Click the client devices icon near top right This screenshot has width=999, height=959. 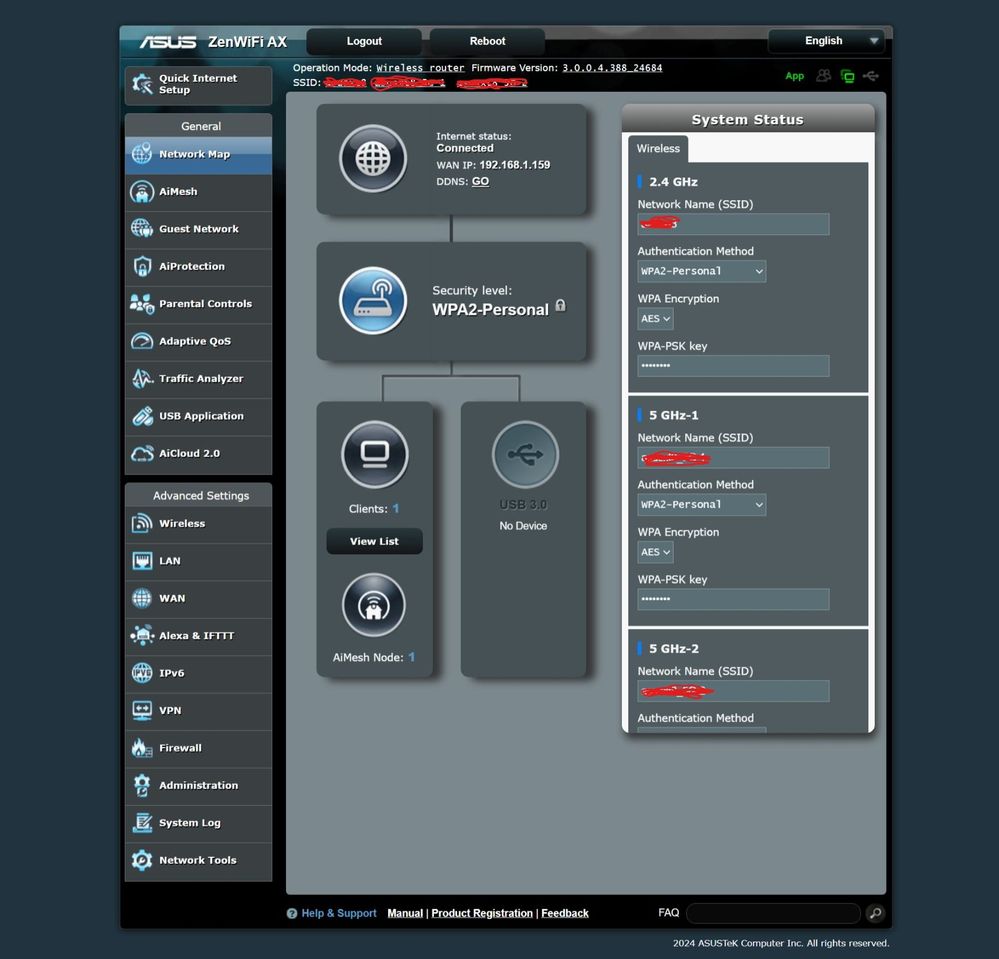click(x=823, y=75)
